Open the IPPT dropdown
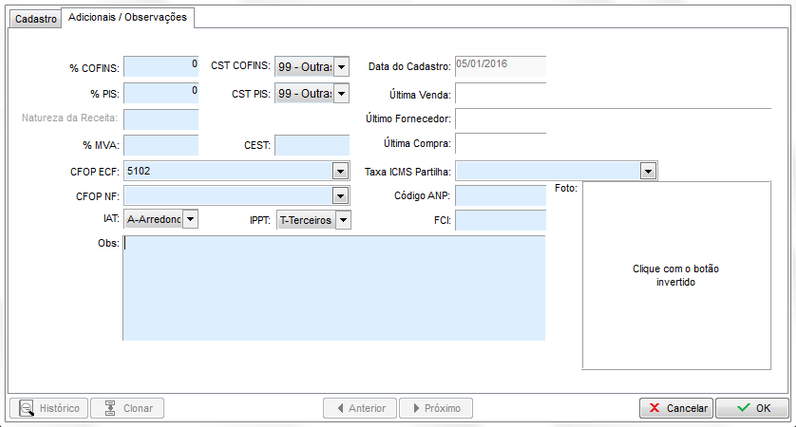The height and width of the screenshot is (427, 796). [341, 220]
